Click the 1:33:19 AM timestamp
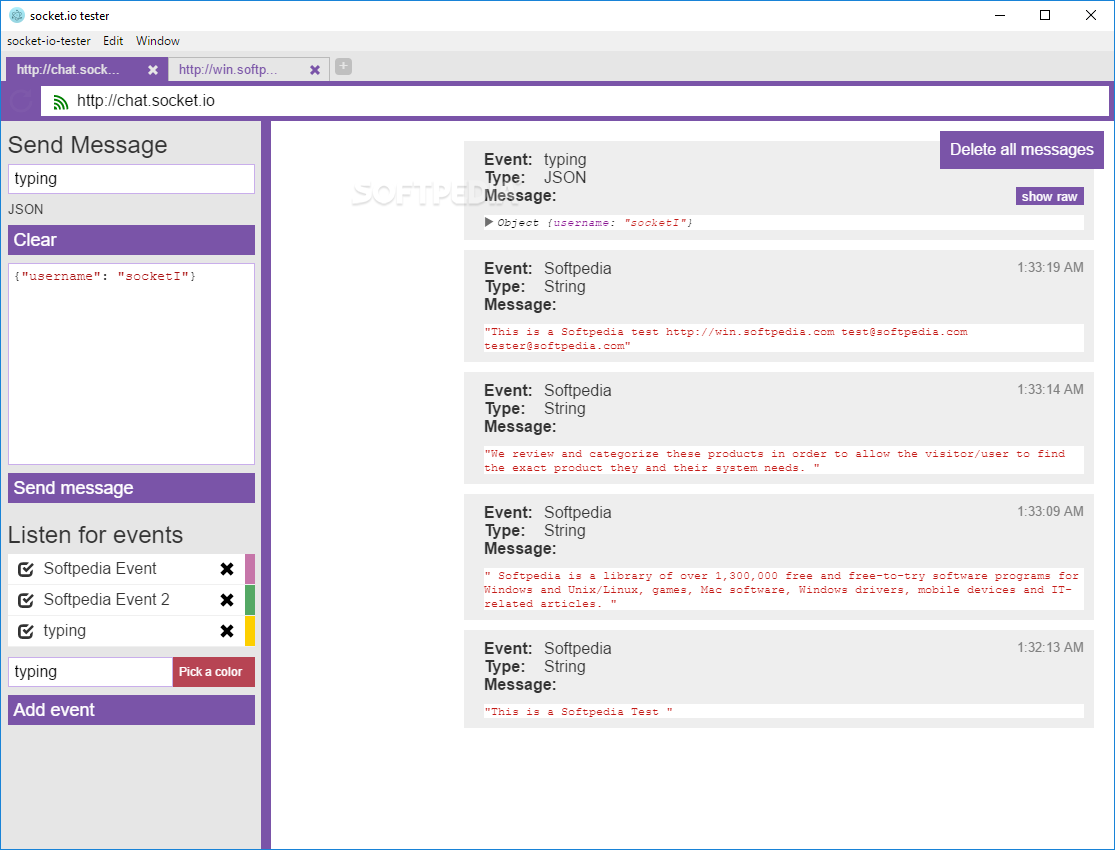Viewport: 1115px width, 850px height. [1050, 267]
